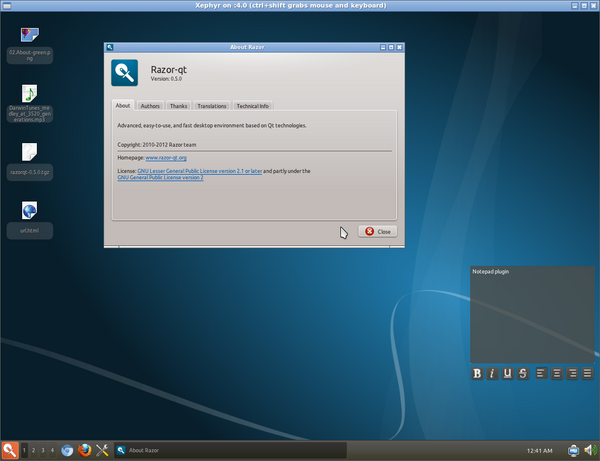Toggle italic in the Notepad plugin
The width and height of the screenshot is (600, 461).
click(x=493, y=373)
